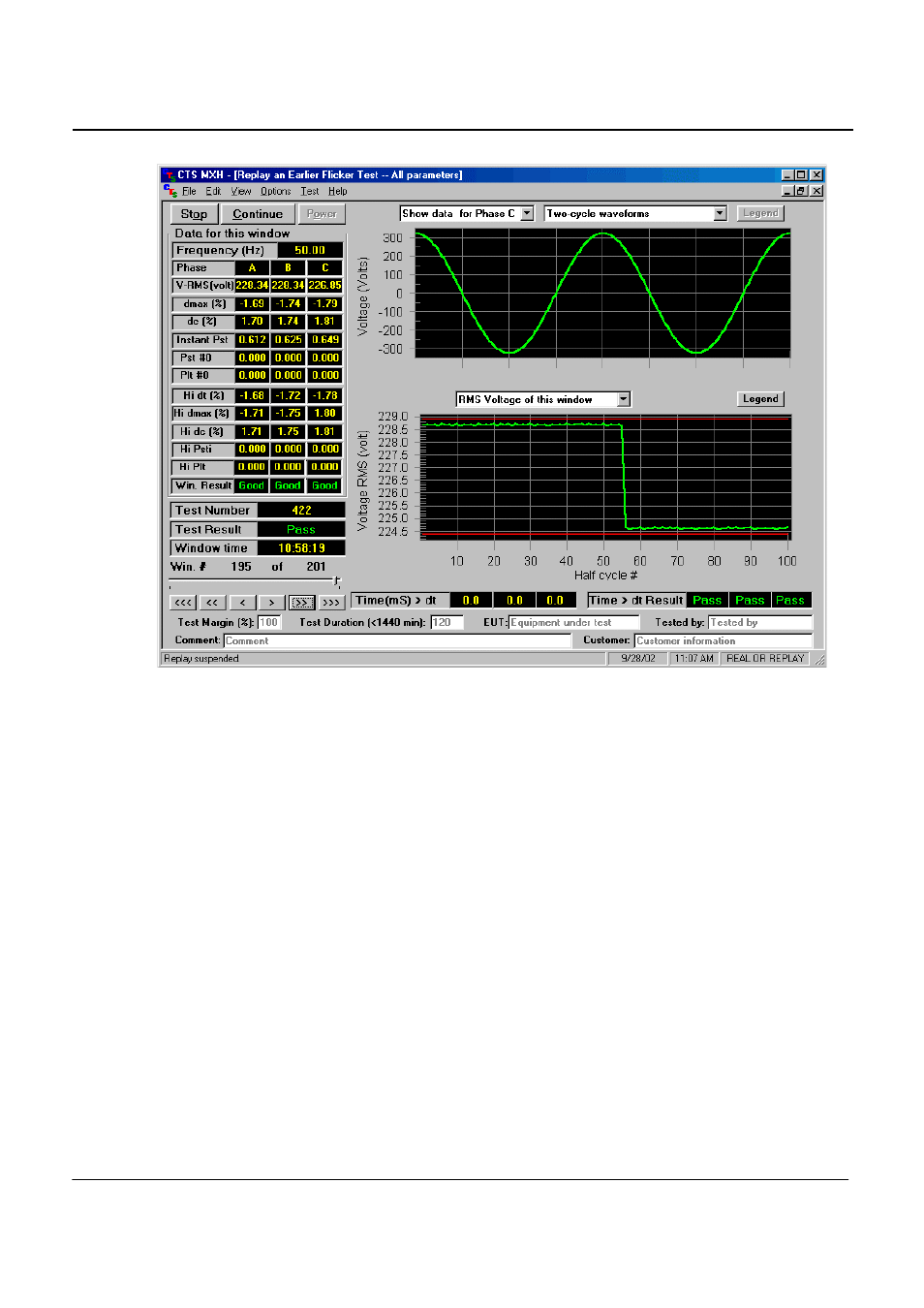Click the Comment text field
Screen dimensions: 924x1308
(x=397, y=640)
